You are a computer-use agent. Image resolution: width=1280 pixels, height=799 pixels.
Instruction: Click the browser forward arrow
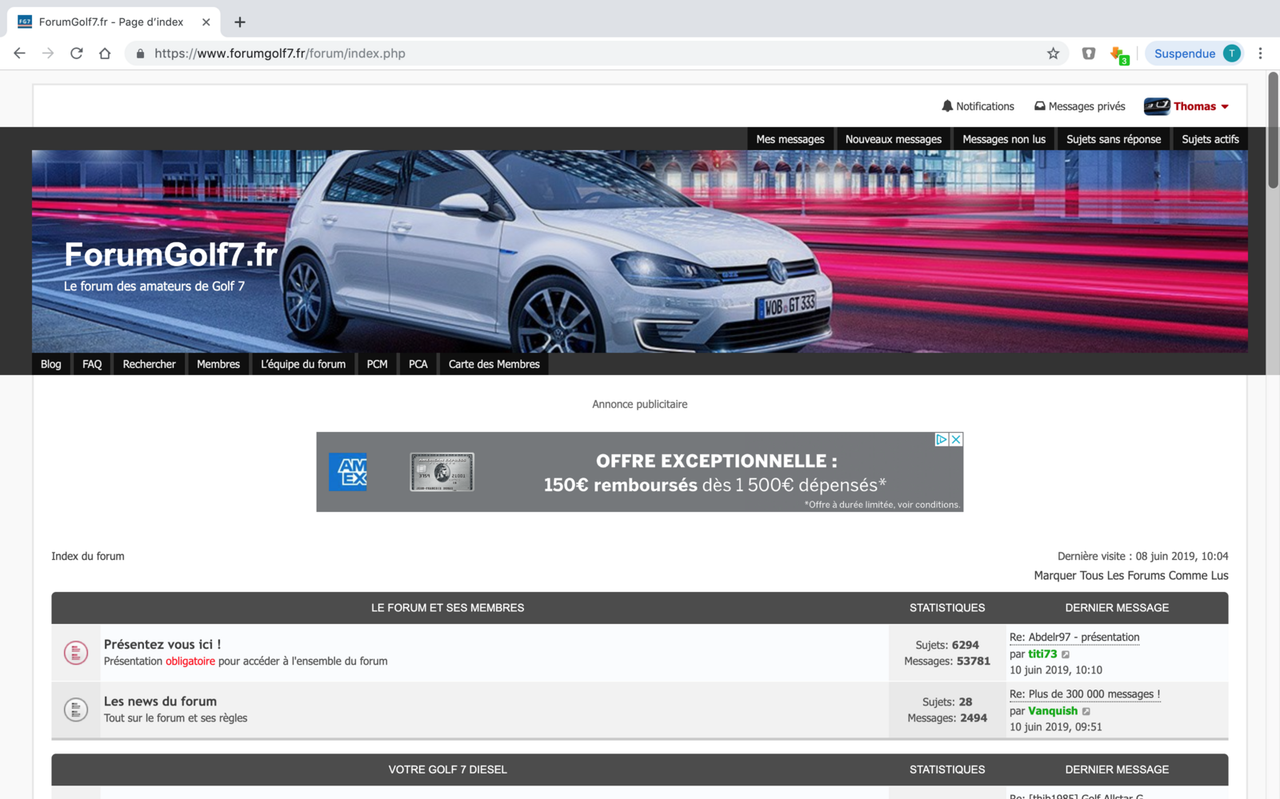[48, 53]
